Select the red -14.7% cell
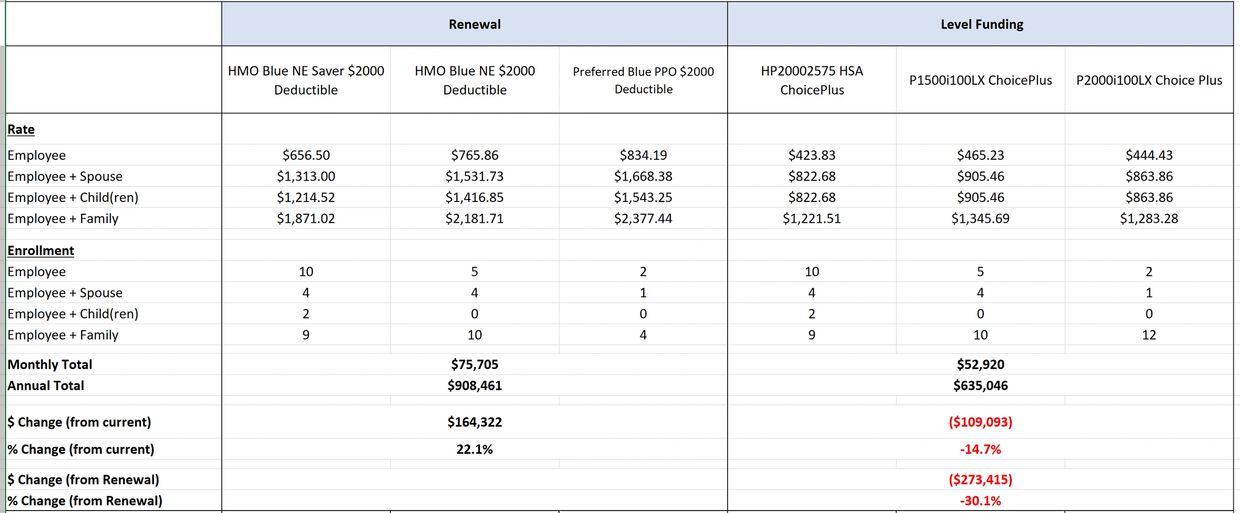Image resolution: width=1240 pixels, height=513 pixels. click(980, 449)
